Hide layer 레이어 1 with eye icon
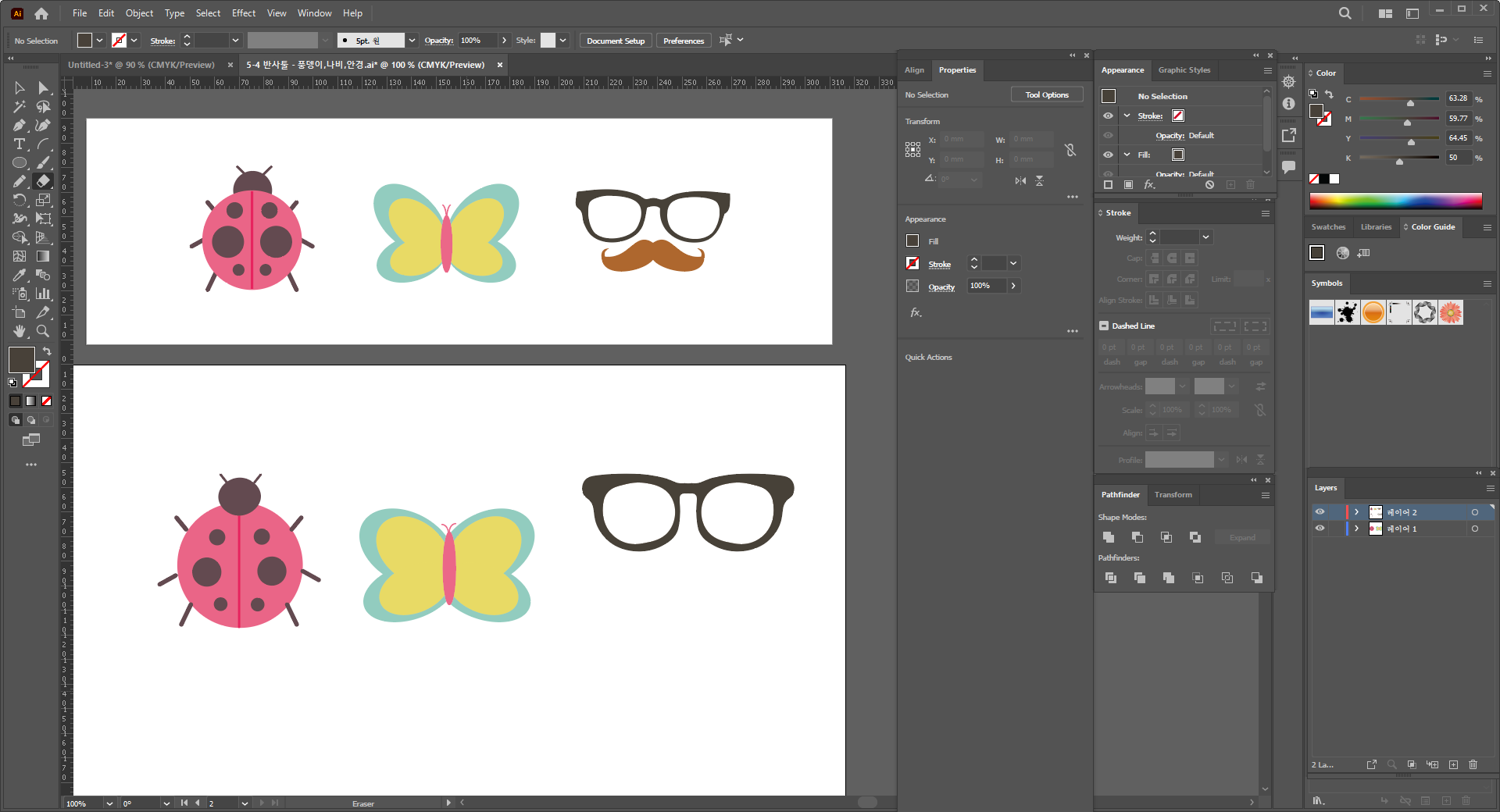 pos(1320,529)
